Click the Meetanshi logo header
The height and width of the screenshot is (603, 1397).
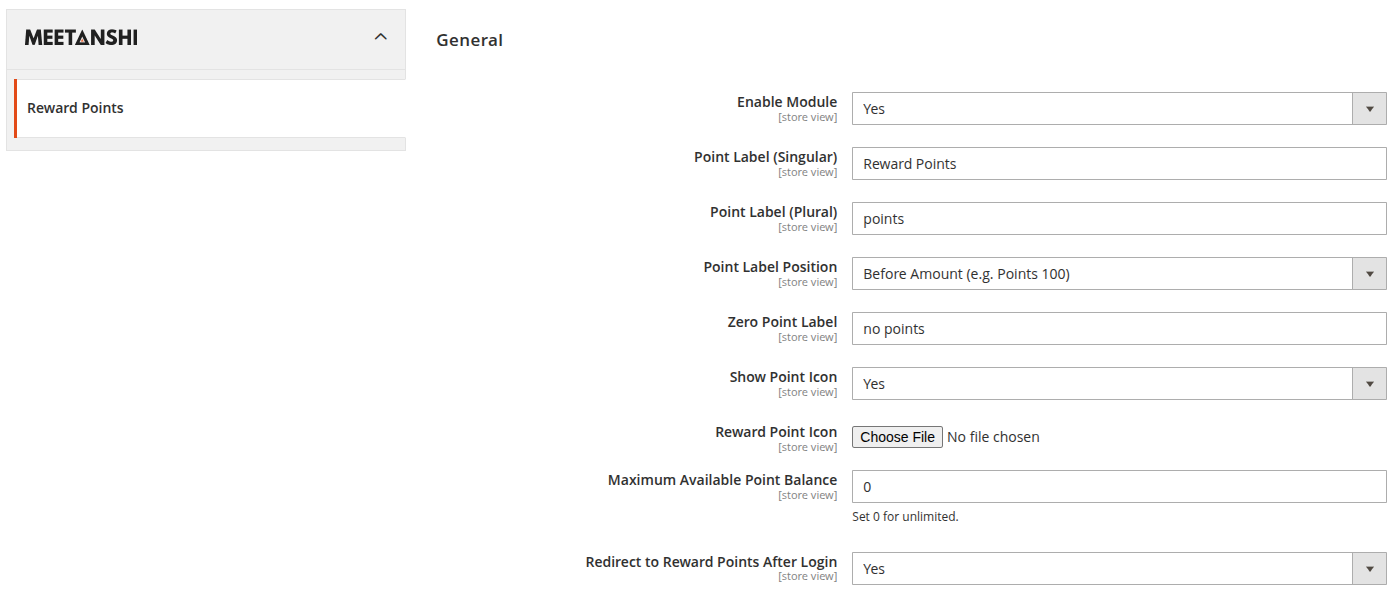[x=81, y=38]
